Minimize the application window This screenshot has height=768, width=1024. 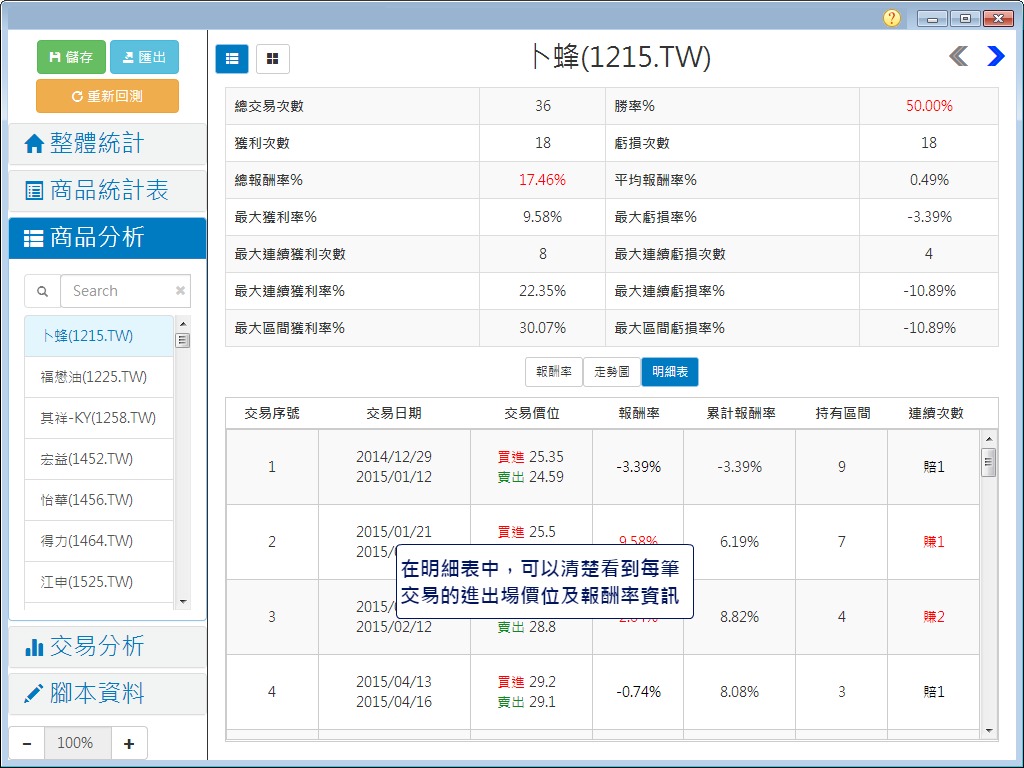click(932, 18)
